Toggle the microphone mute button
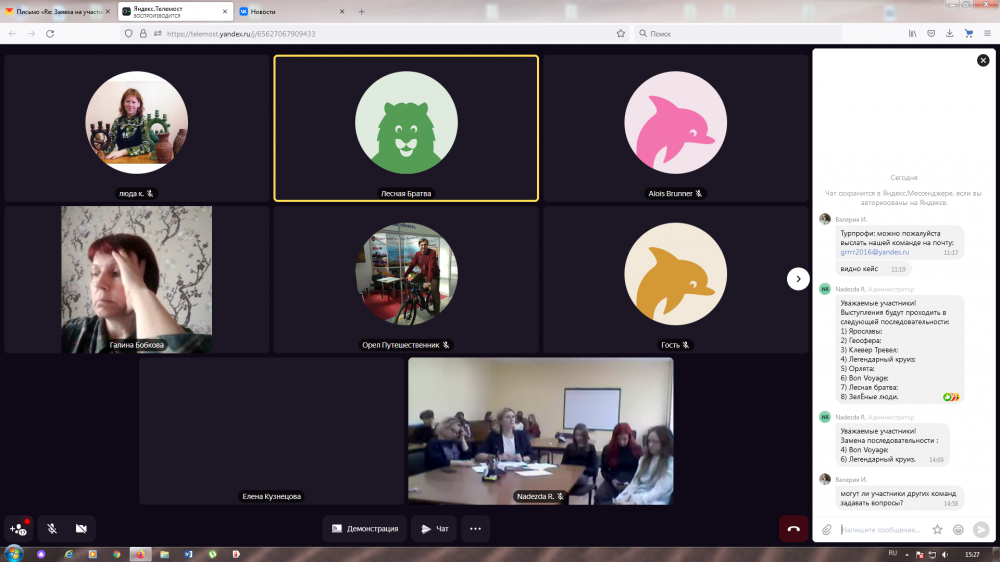Viewport: 1000px width, 562px height. point(51,528)
